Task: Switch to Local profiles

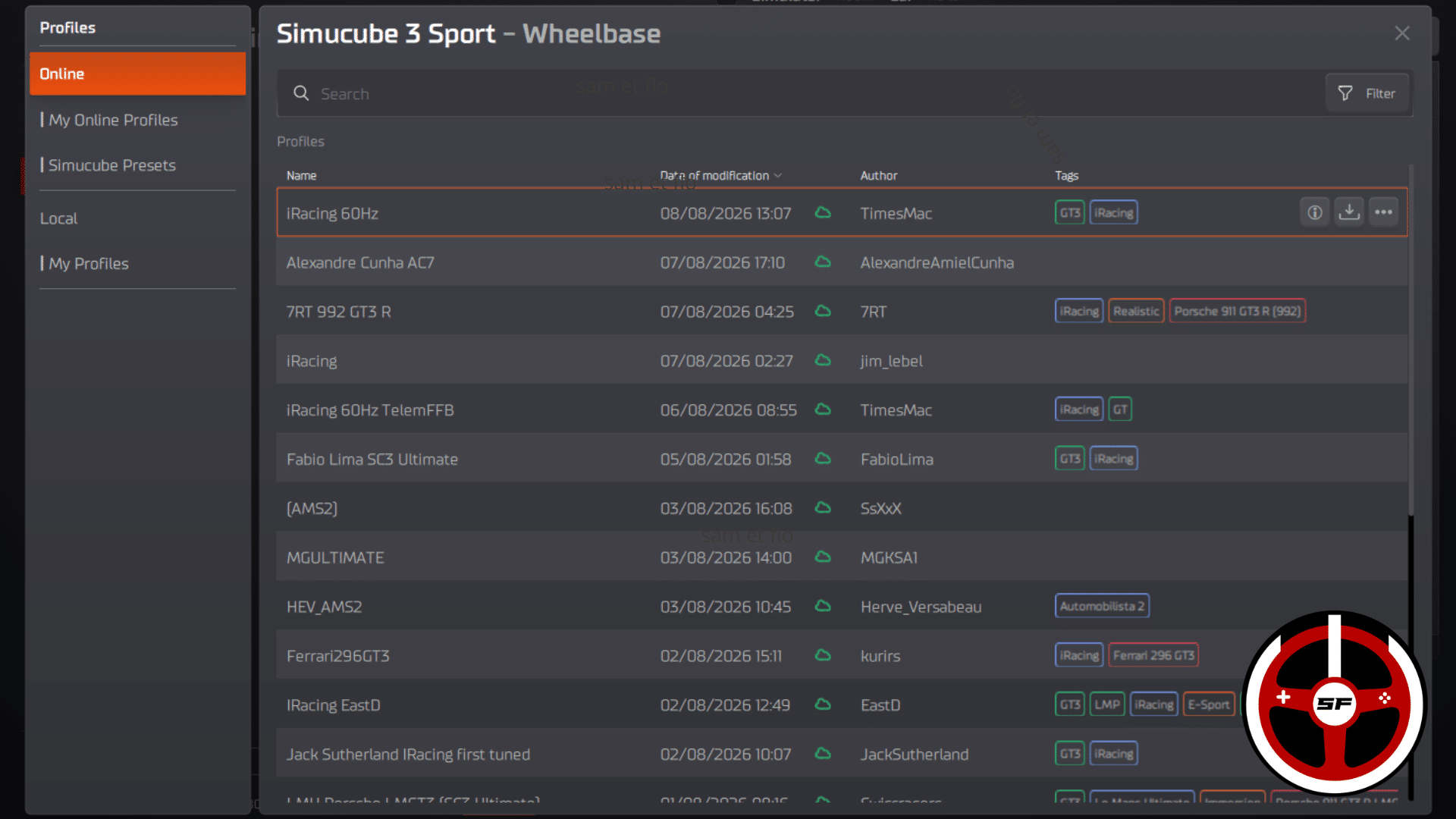Action: pos(58,218)
